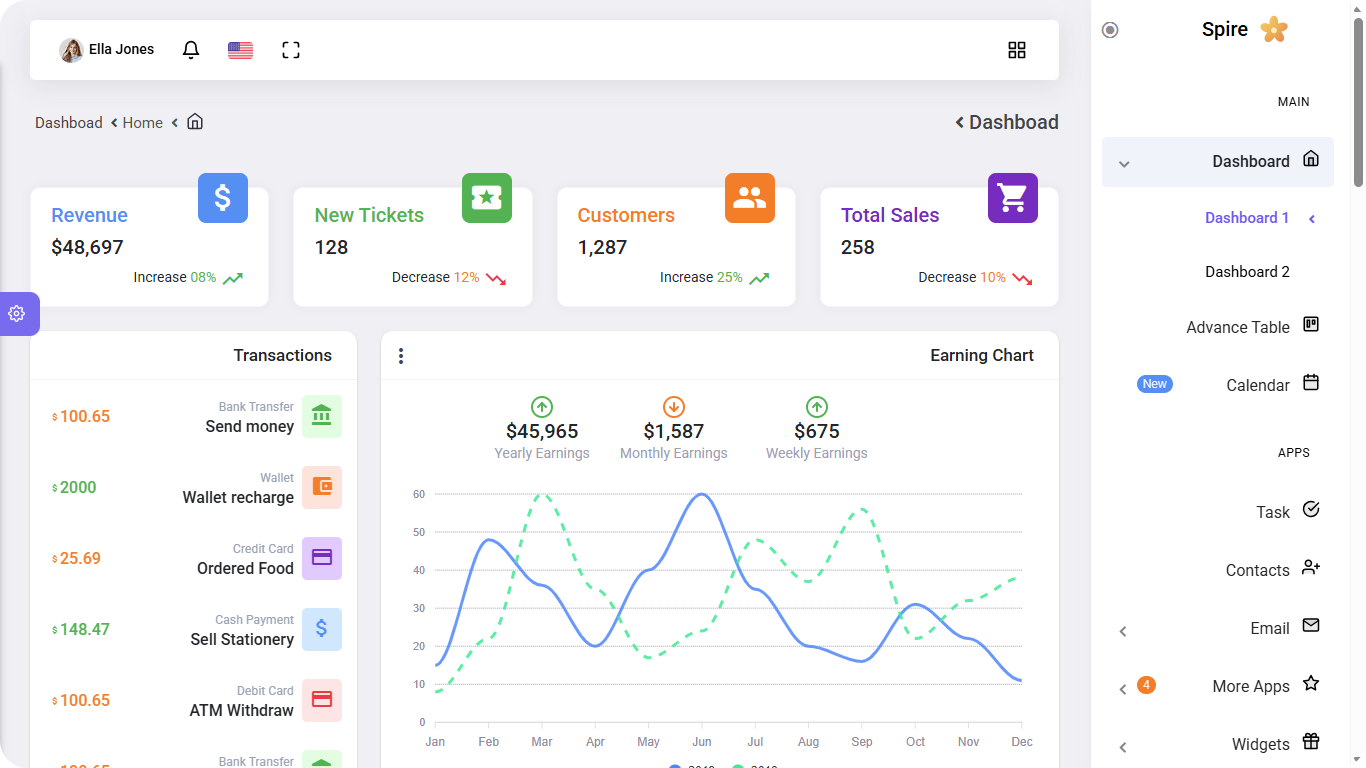Select Dashboard 2 in sidebar
The image size is (1366, 768).
click(x=1247, y=272)
